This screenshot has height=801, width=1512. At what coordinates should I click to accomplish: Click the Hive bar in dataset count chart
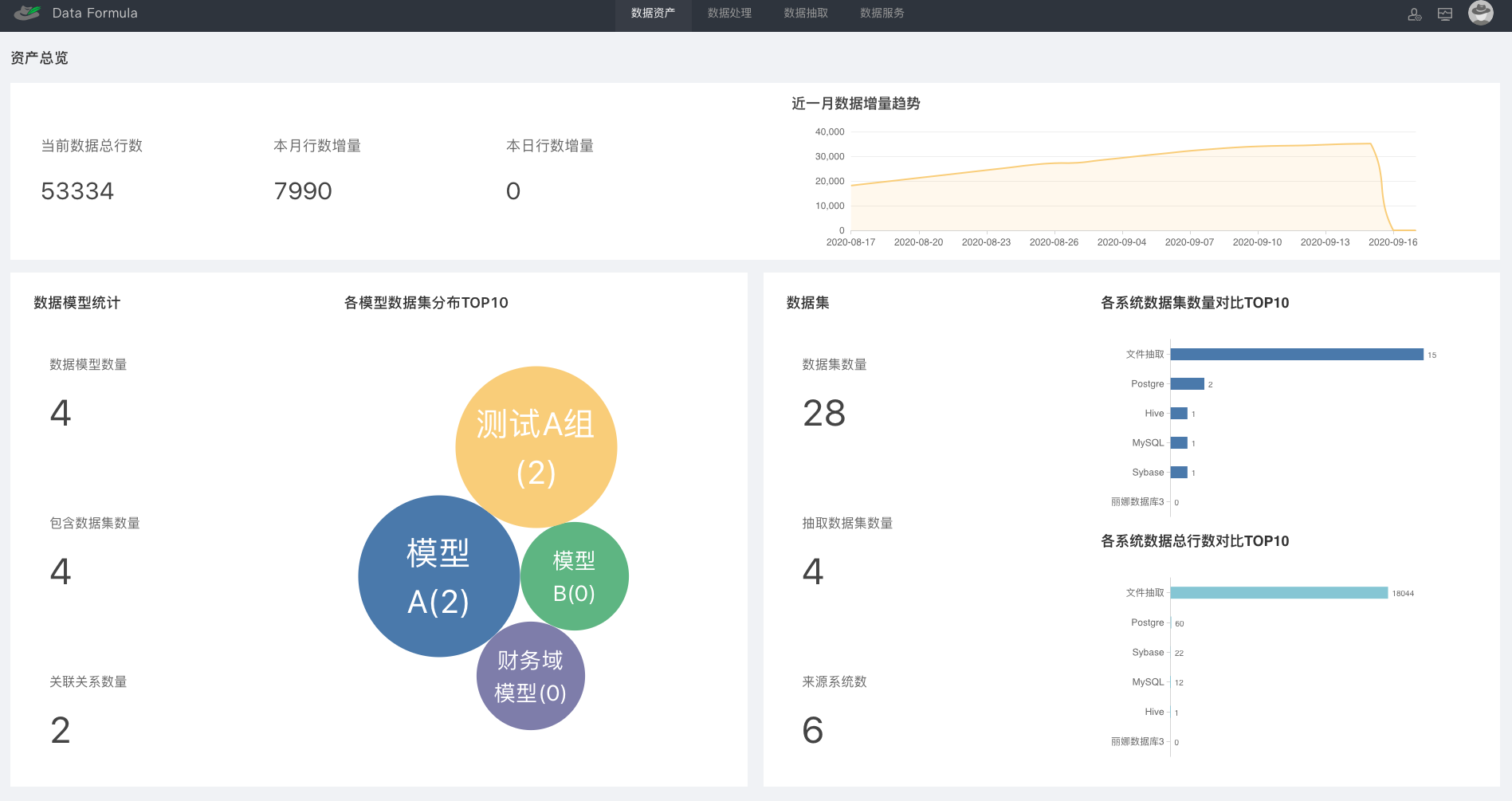1179,414
